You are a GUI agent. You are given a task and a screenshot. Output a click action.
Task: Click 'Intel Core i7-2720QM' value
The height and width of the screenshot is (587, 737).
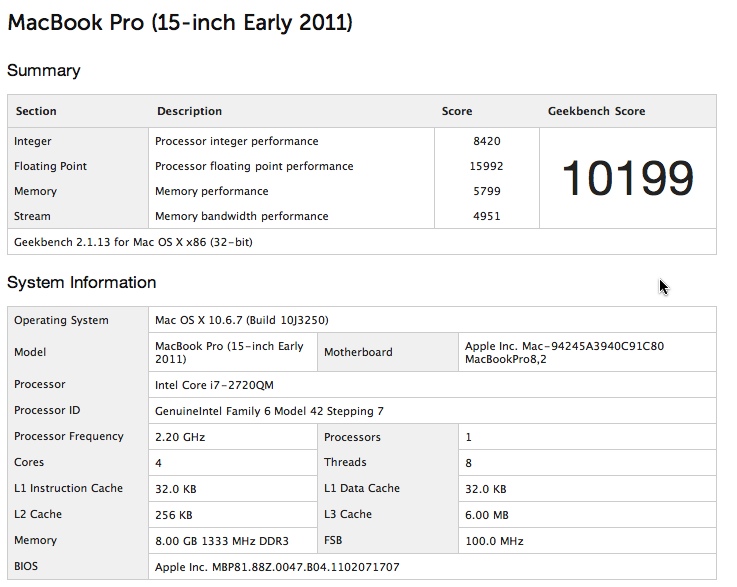[x=214, y=385]
